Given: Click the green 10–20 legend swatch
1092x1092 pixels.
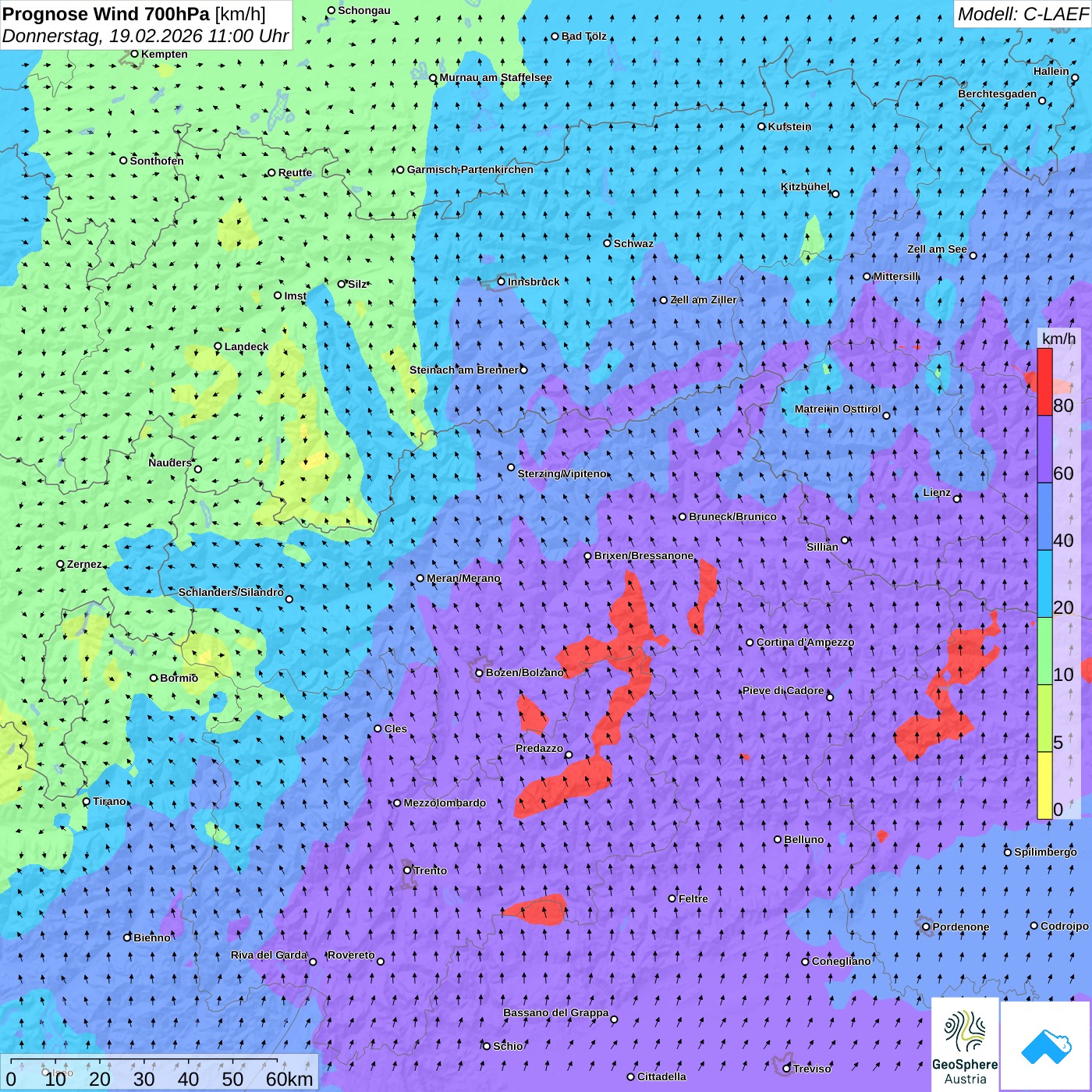Looking at the screenshot, I should [x=1044, y=651].
